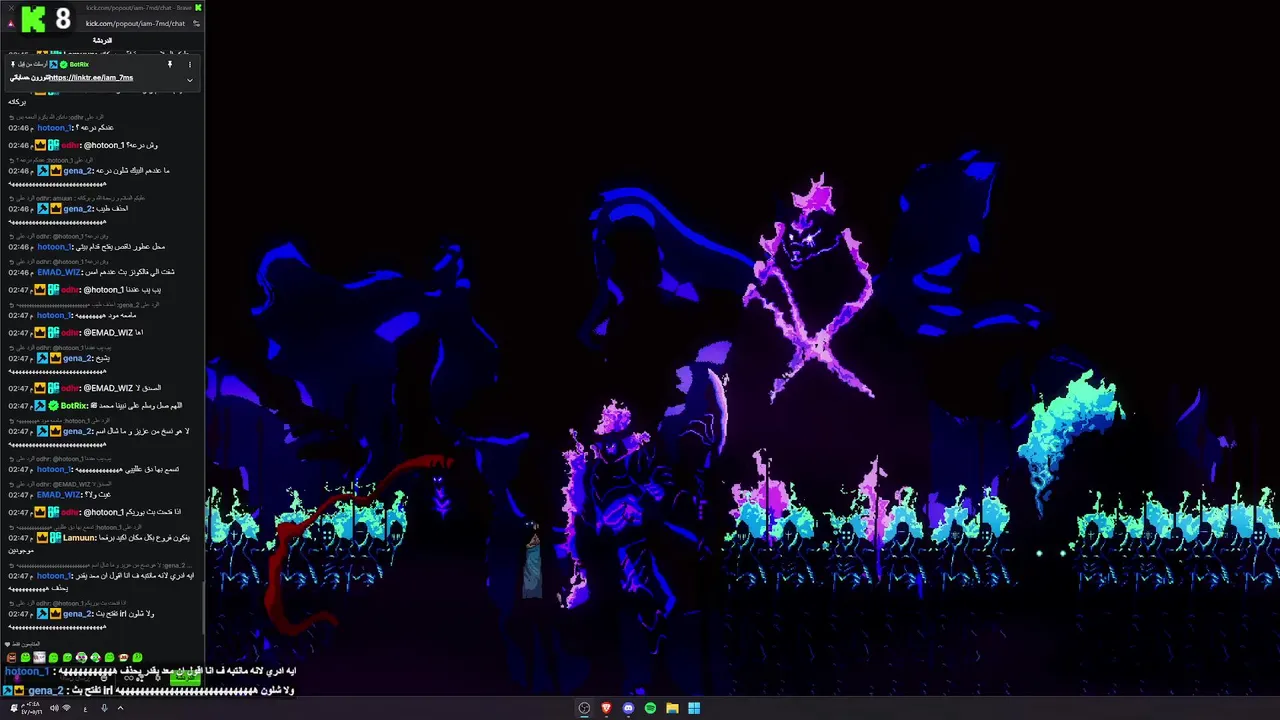
Task: Open the site settings icon in address bar
Action: (196, 24)
